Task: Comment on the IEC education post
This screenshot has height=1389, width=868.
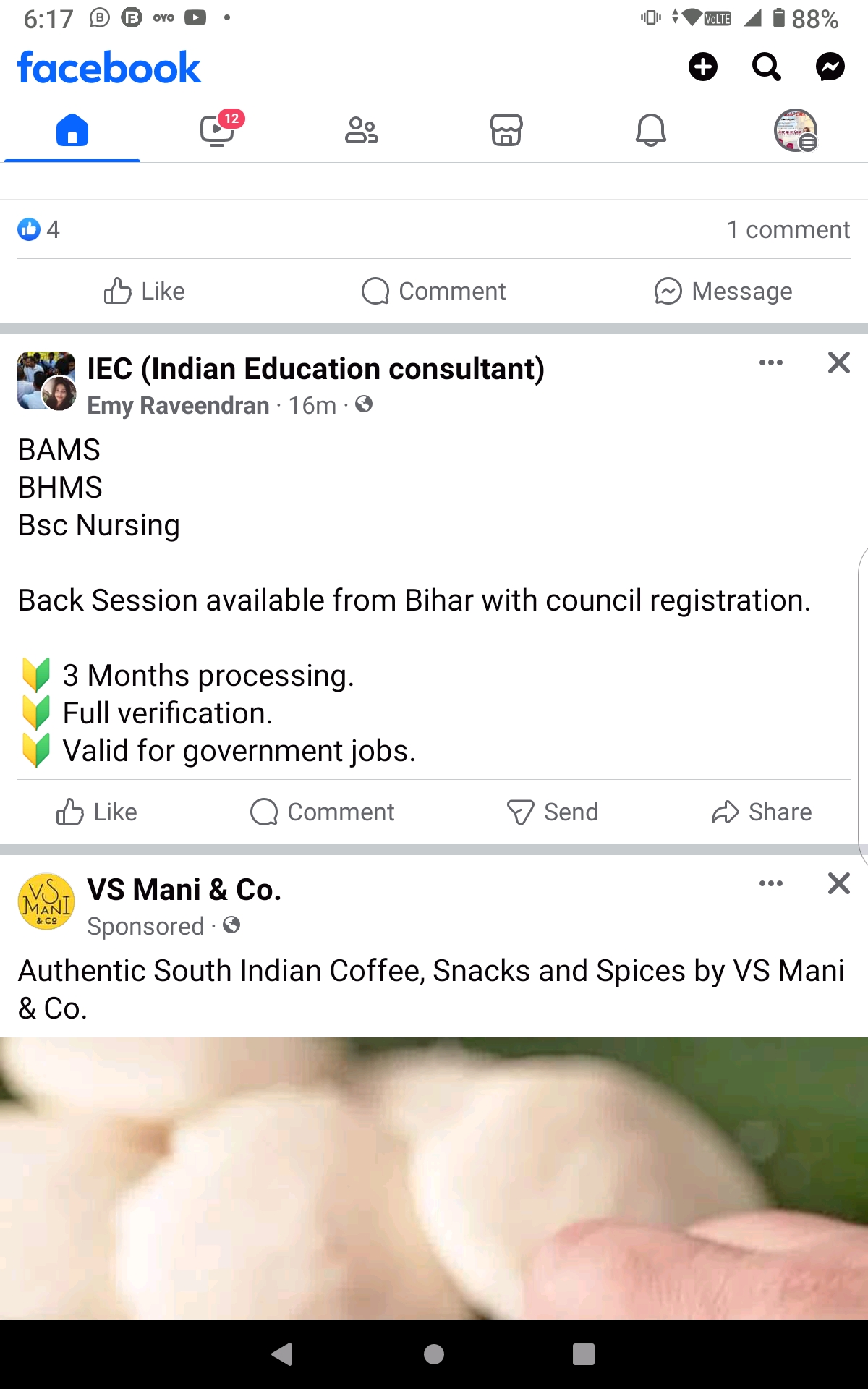Action: (x=323, y=812)
